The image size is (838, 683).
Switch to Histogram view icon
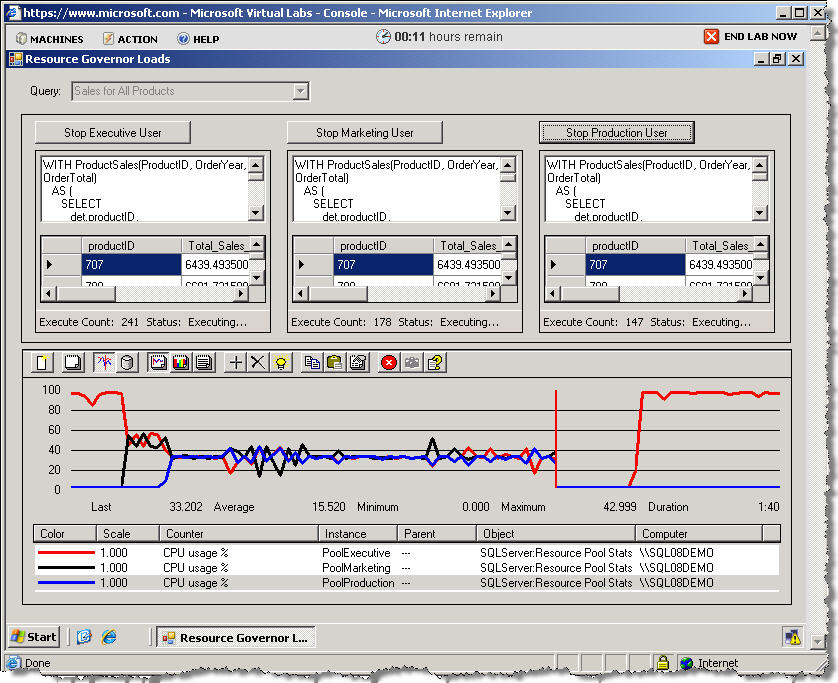180,362
